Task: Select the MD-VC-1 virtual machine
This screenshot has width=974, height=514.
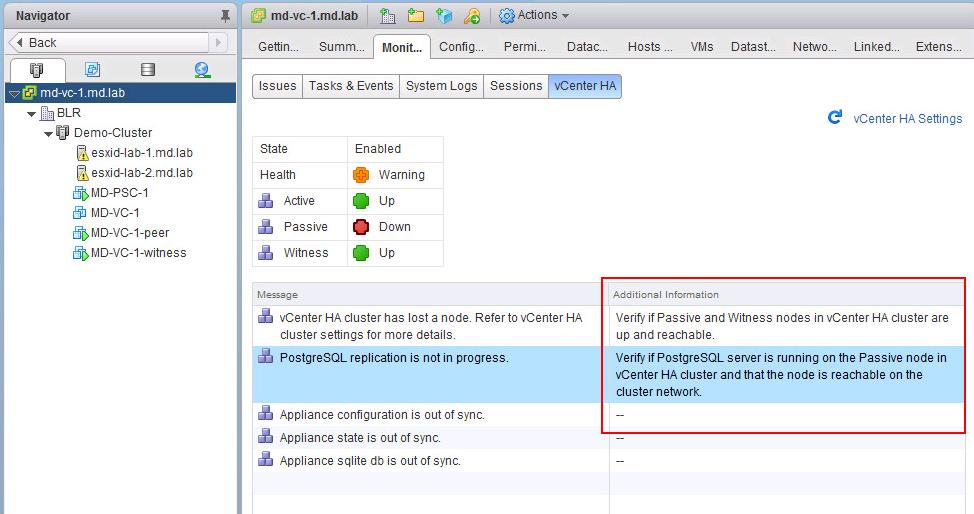Action: [x=115, y=213]
